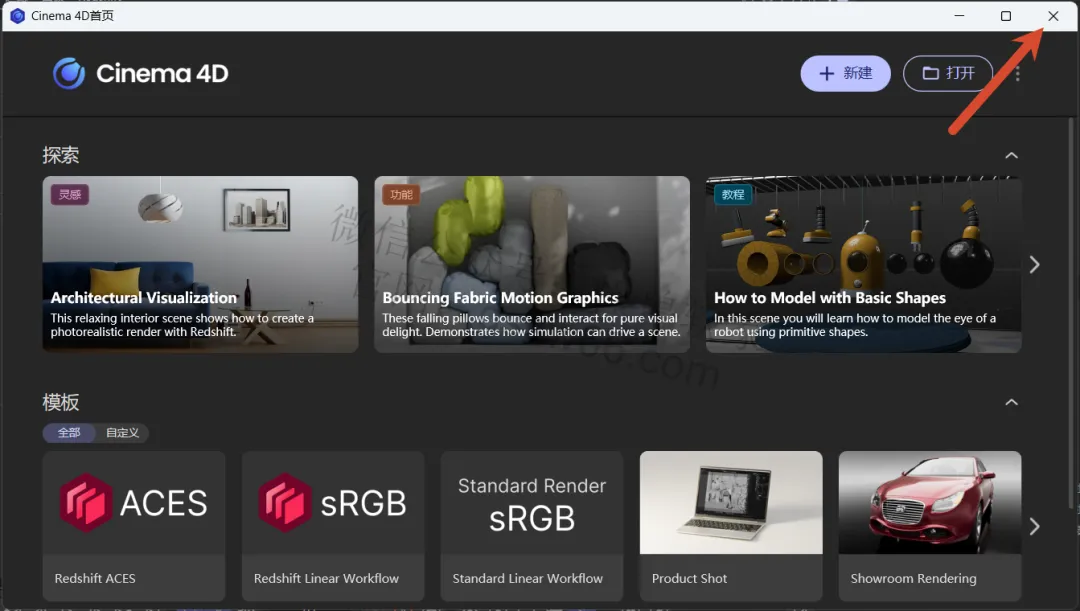Viewport: 1080px width, 611px height.
Task: Click the 灵感 tag on first card
Action: [70, 195]
